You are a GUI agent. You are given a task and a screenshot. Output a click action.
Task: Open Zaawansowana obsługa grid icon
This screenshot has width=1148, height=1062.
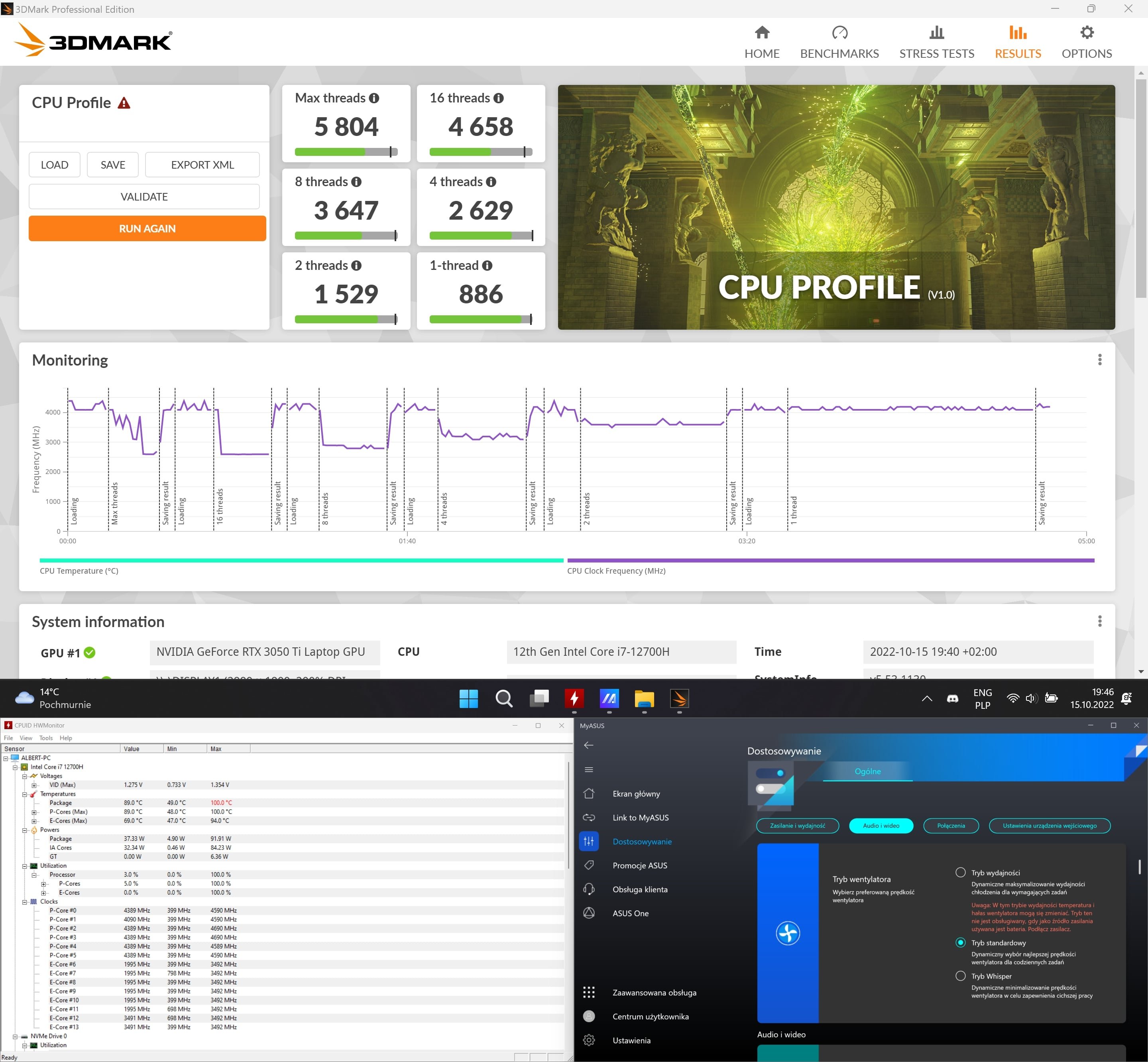point(588,993)
